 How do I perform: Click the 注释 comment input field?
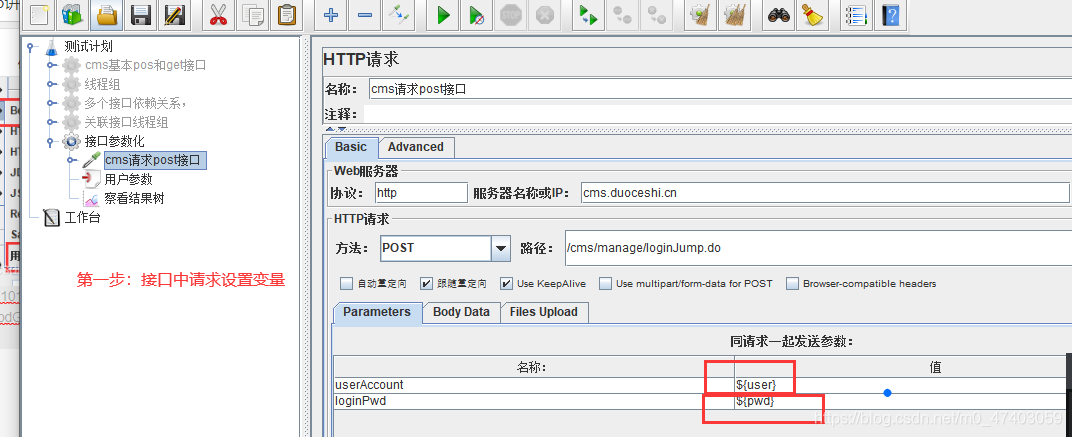click(718, 114)
